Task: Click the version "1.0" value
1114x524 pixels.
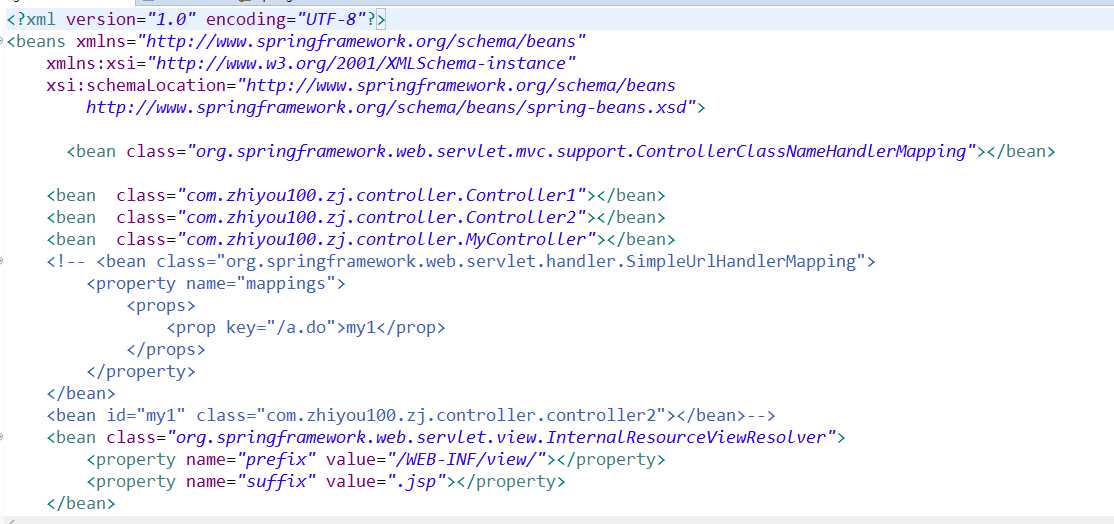Action: pyautogui.click(x=171, y=19)
